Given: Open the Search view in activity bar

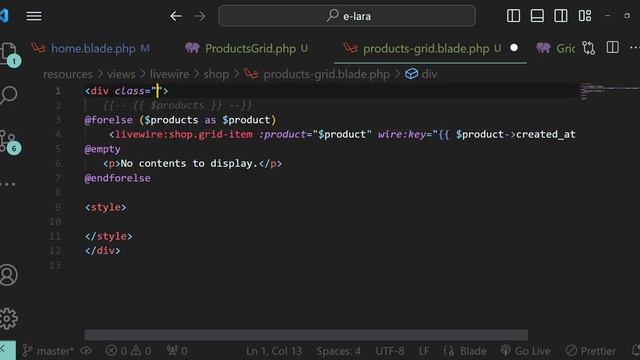Looking at the screenshot, I should [x=9, y=96].
